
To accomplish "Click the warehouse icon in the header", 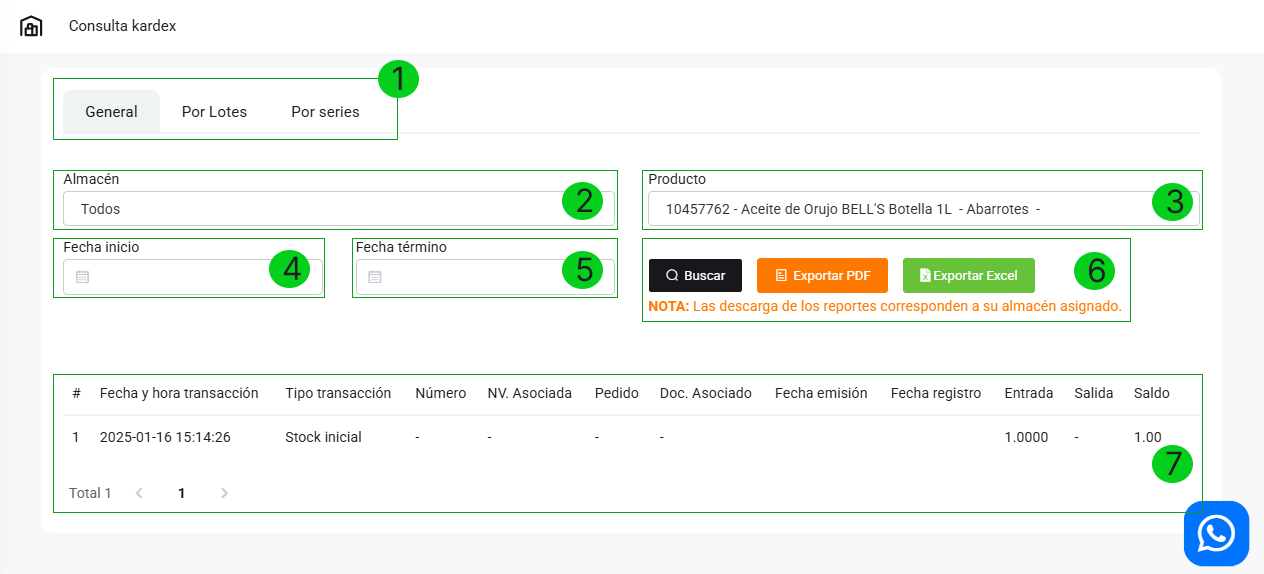I will pos(31,26).
